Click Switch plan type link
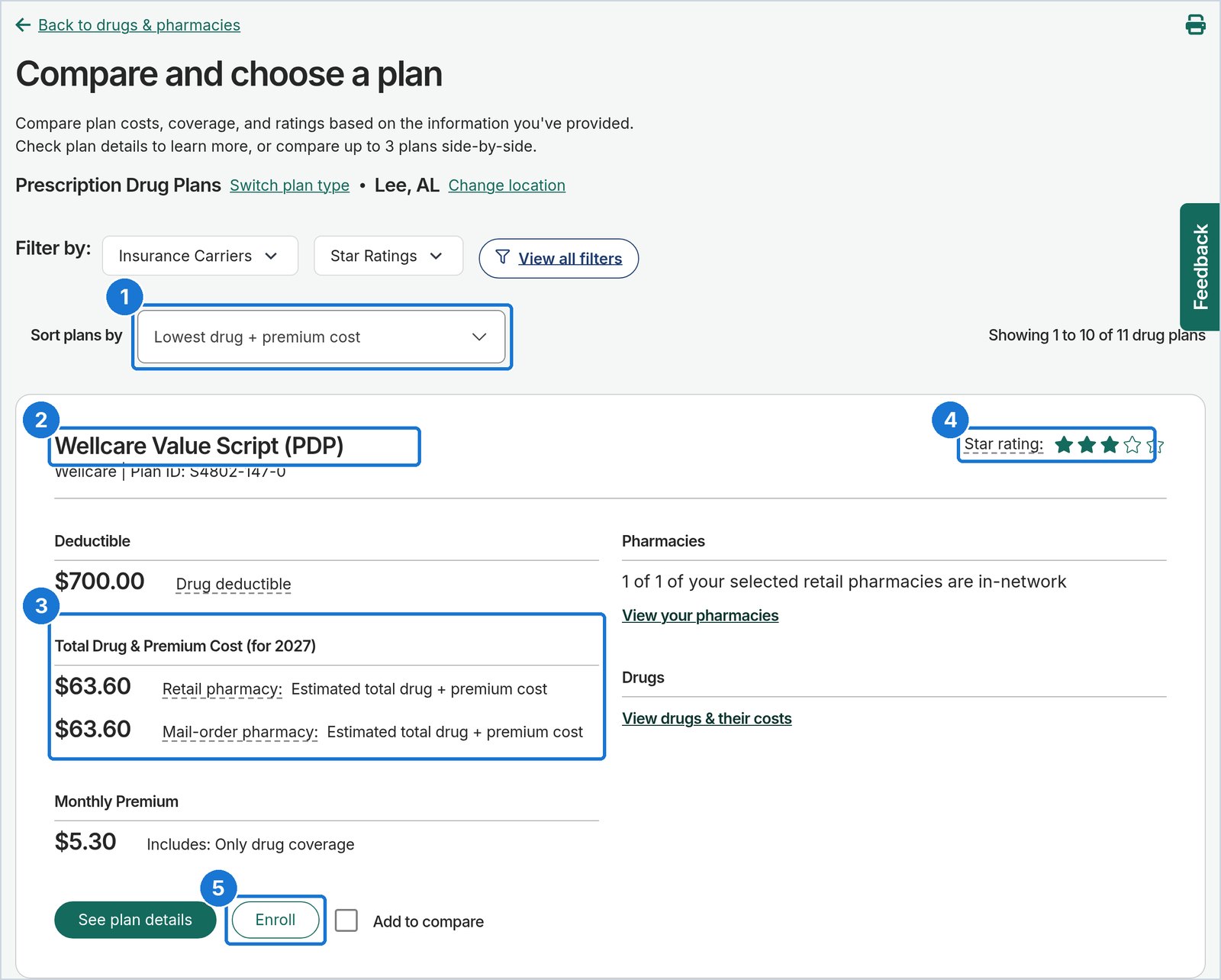 click(289, 185)
